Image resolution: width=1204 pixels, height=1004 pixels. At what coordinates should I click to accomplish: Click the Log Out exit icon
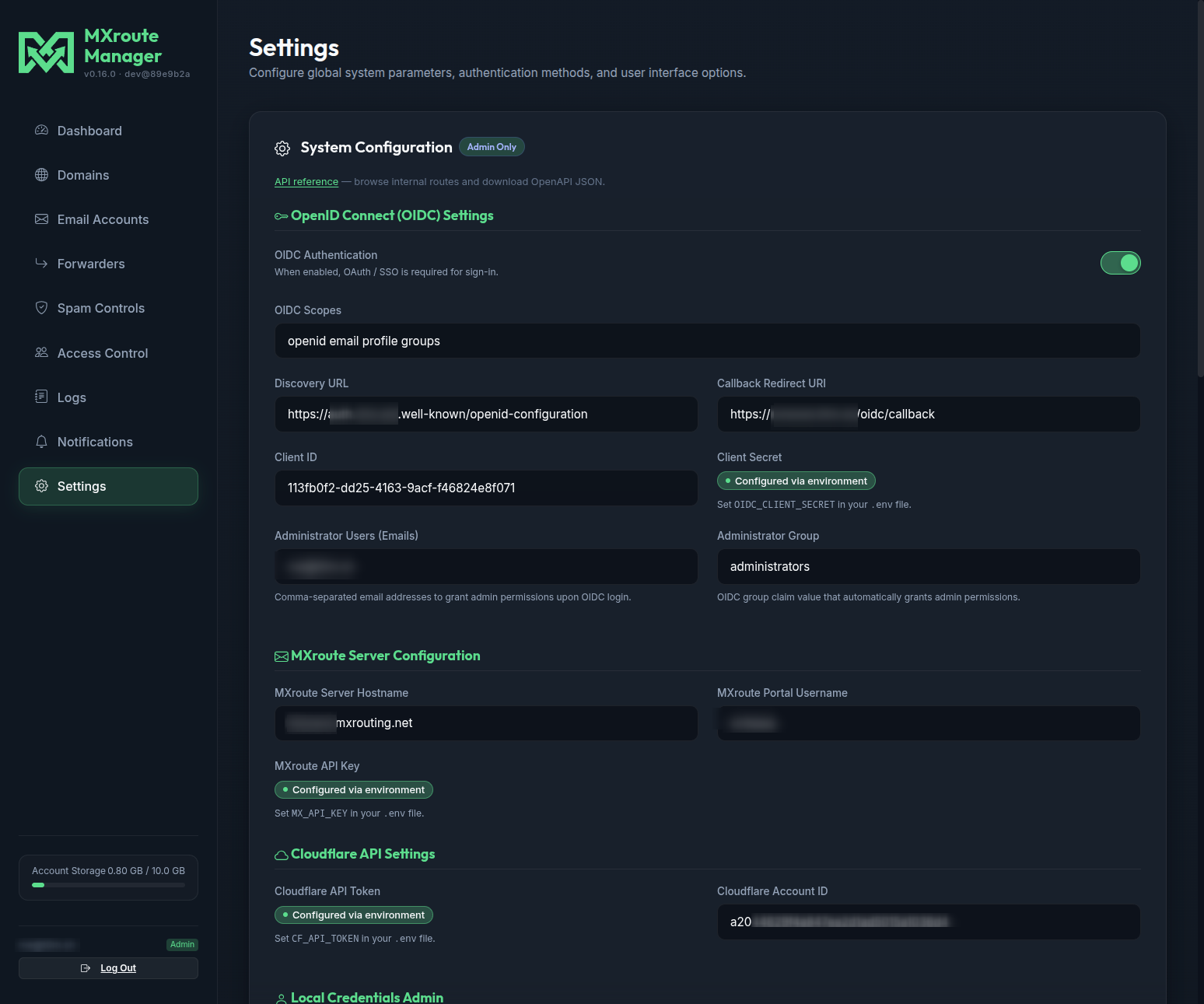click(86, 968)
